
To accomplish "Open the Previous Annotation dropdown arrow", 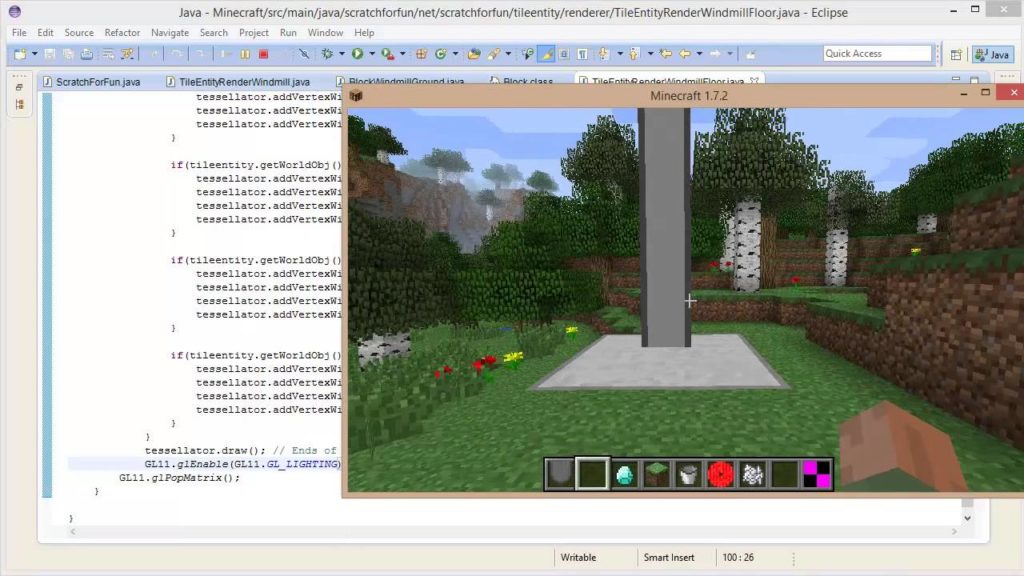I will point(650,54).
